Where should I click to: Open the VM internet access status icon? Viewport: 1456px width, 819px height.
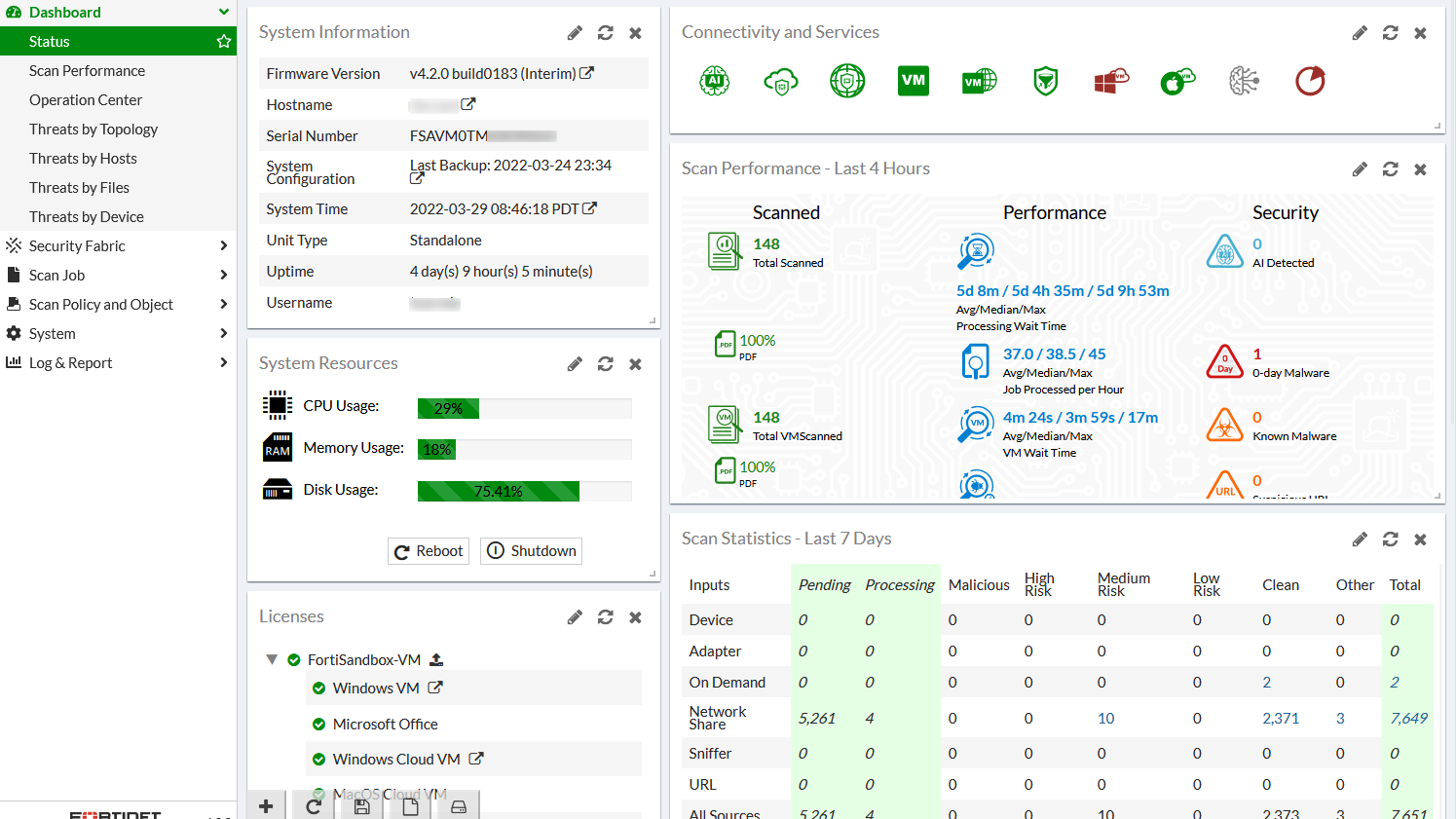pos(979,81)
